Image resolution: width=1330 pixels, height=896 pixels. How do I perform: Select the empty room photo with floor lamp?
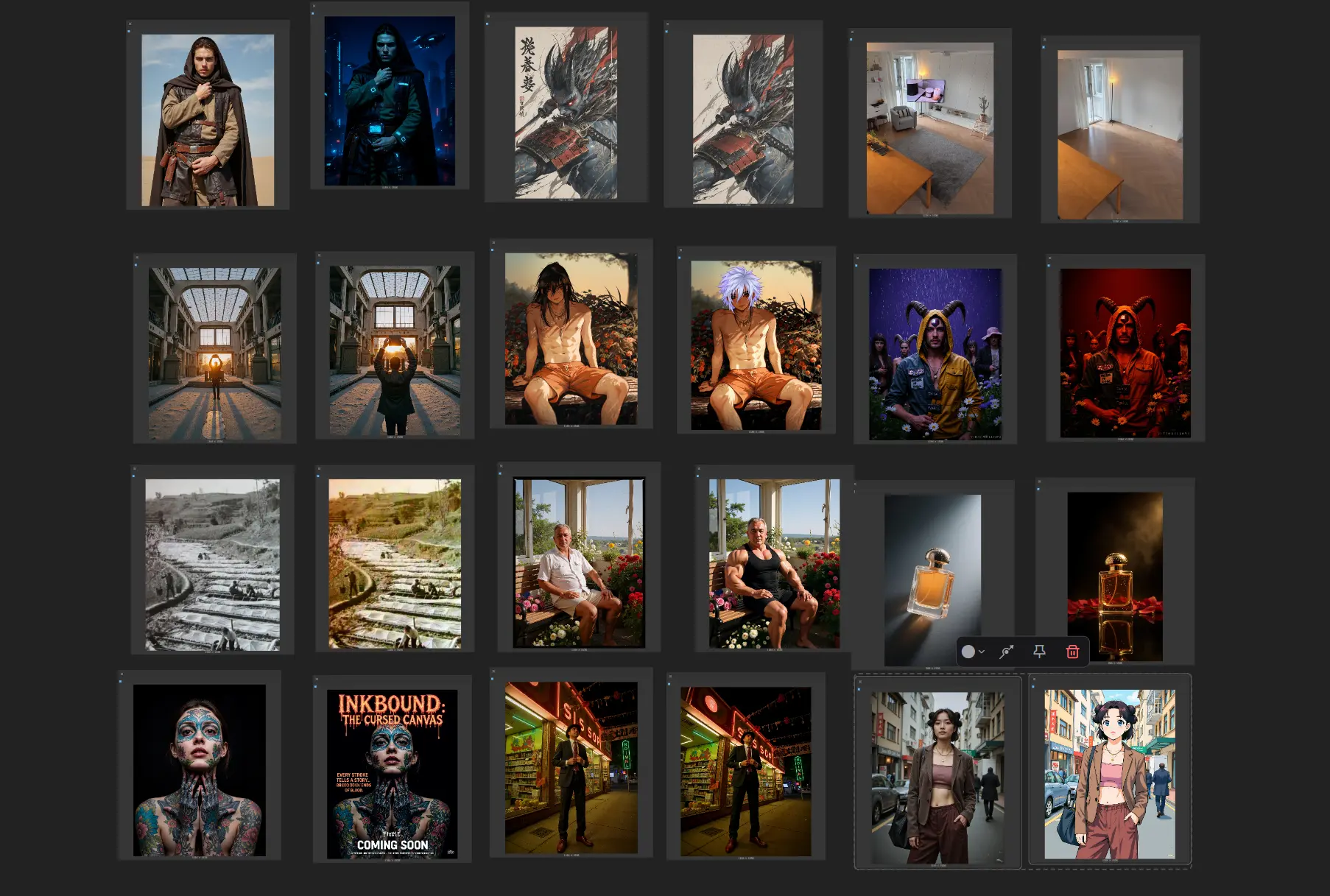[x=1119, y=135]
